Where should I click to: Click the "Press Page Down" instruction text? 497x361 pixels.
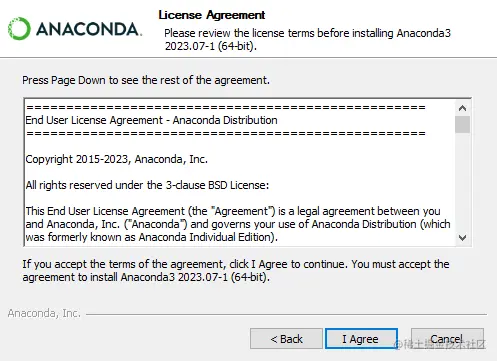click(146, 80)
